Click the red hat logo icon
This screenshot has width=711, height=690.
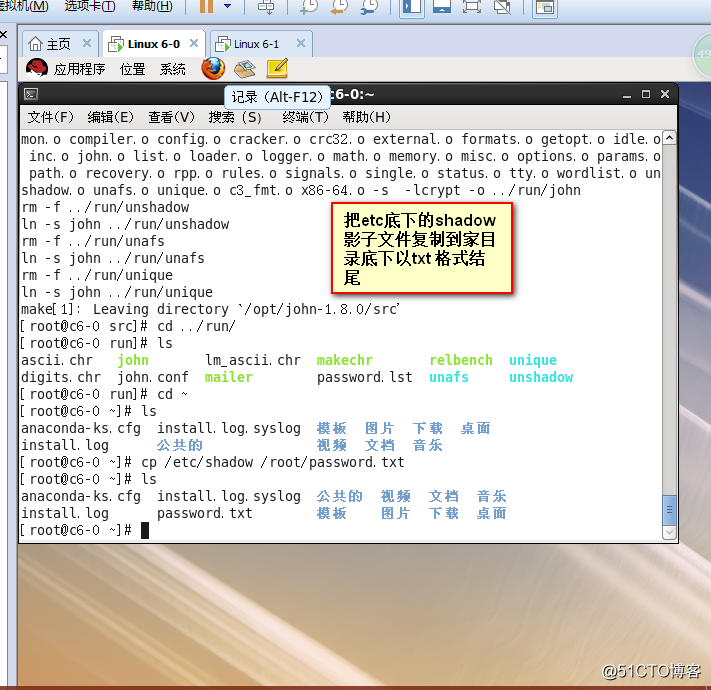(37, 68)
